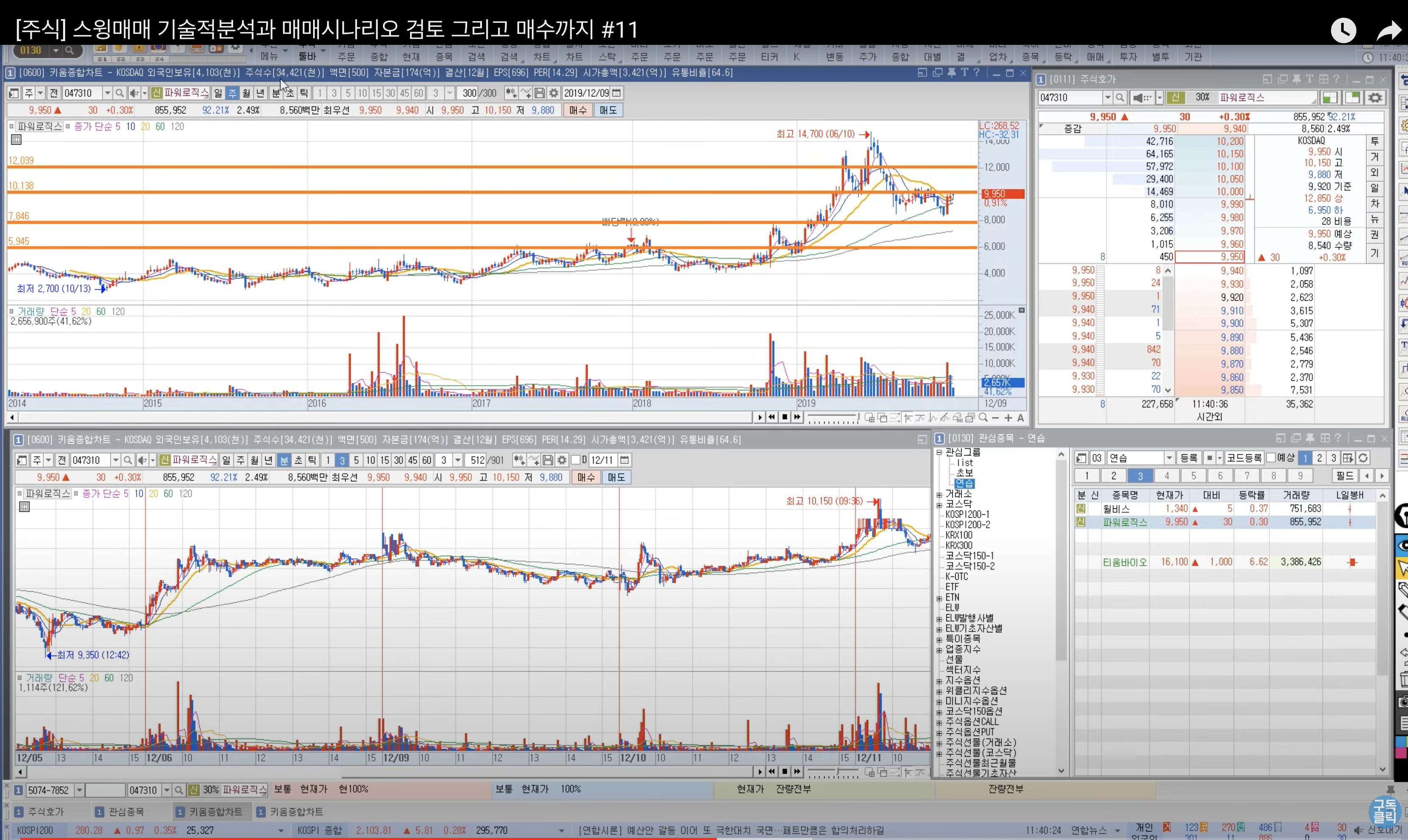Click the stock search magnifier in top chart
The width and height of the screenshot is (1408, 840).
point(119,93)
